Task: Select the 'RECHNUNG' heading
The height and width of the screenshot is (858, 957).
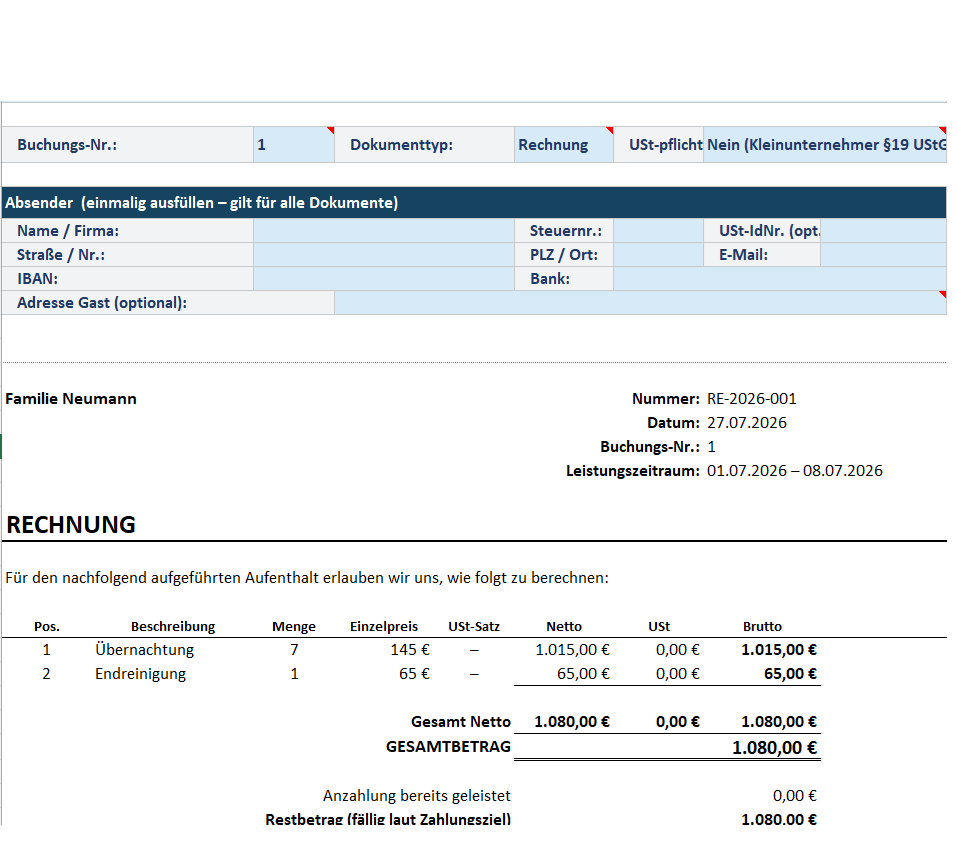Action: pyautogui.click(x=71, y=524)
